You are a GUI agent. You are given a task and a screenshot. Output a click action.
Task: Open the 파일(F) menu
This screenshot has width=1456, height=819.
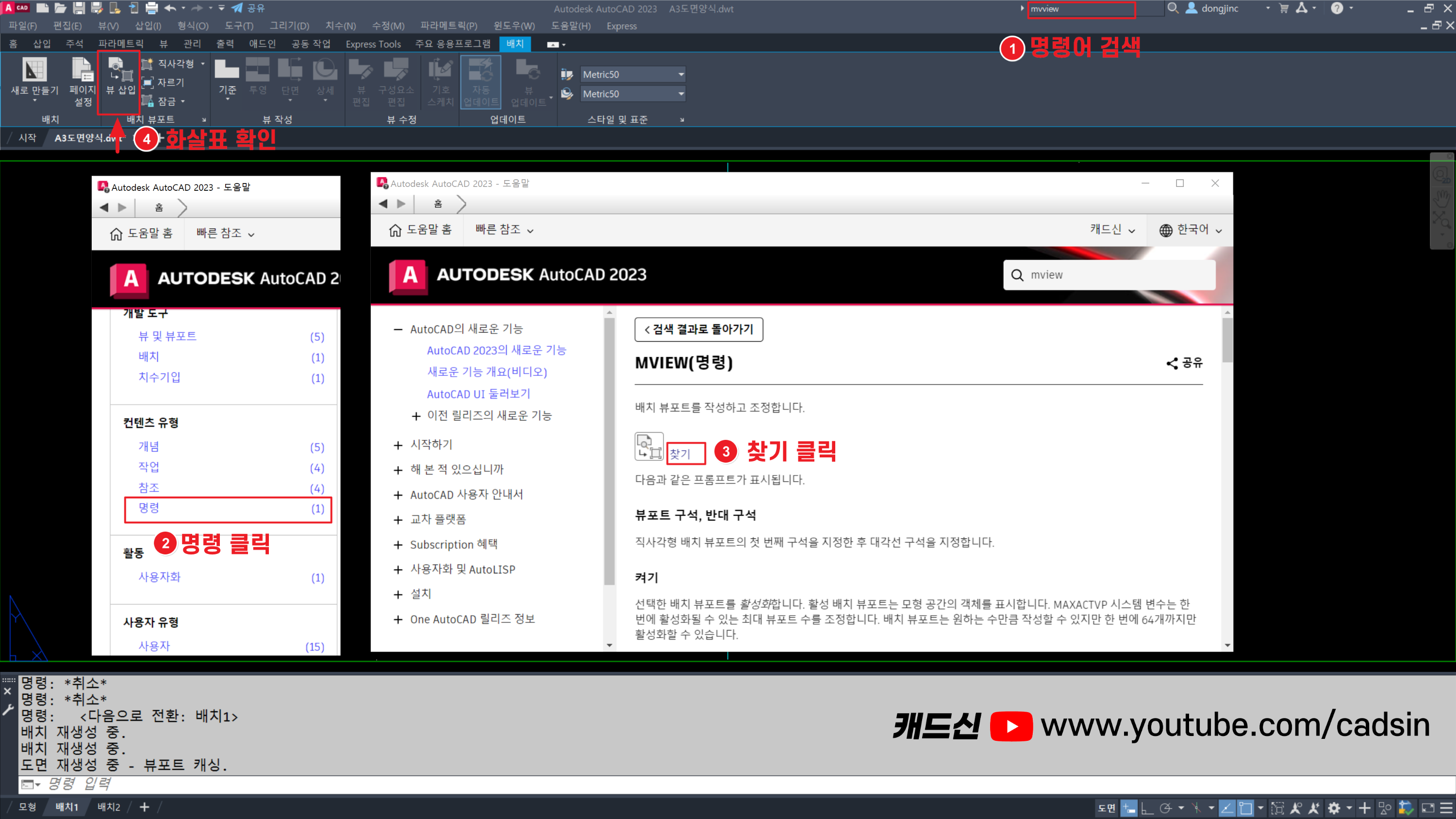coord(23,26)
